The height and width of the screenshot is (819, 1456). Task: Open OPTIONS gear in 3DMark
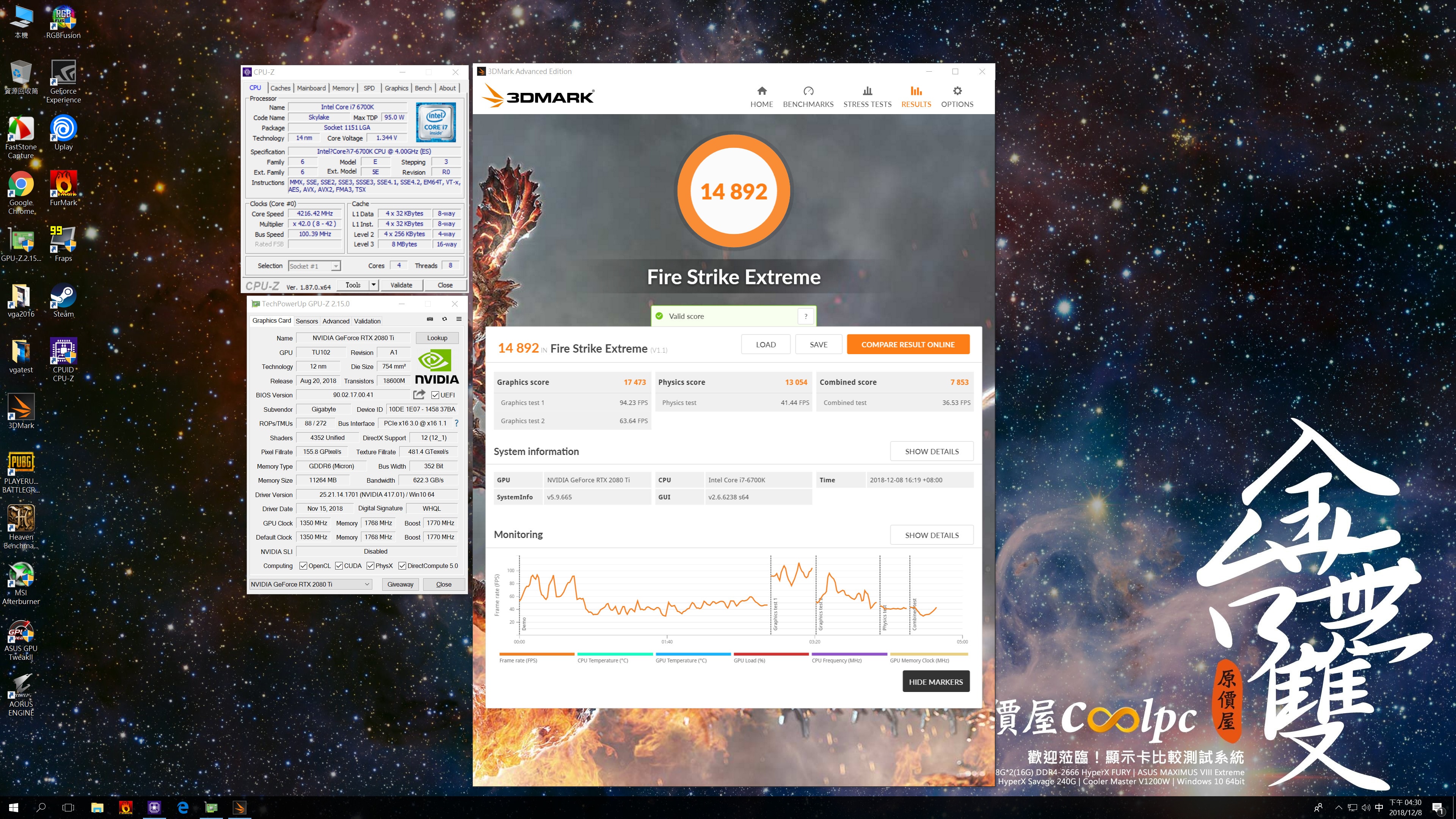click(957, 97)
